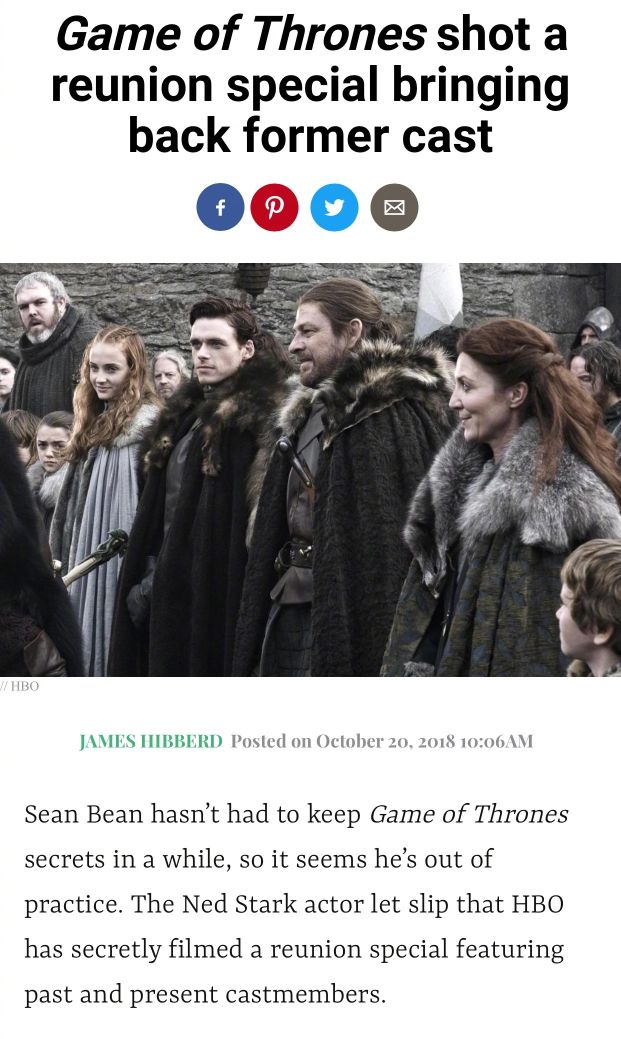Open author James Hibberd's profile link
The height and width of the screenshot is (1039, 621).
coord(151,741)
